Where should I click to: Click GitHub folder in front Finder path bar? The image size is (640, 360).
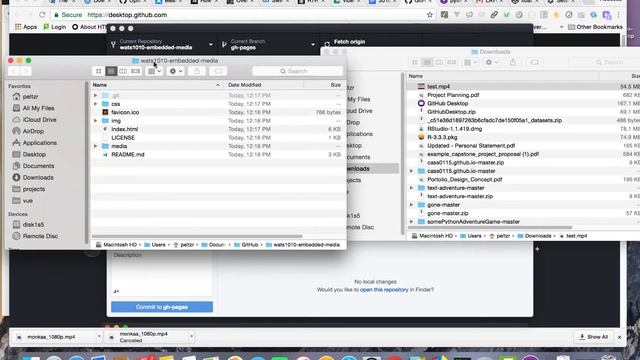tap(246, 245)
